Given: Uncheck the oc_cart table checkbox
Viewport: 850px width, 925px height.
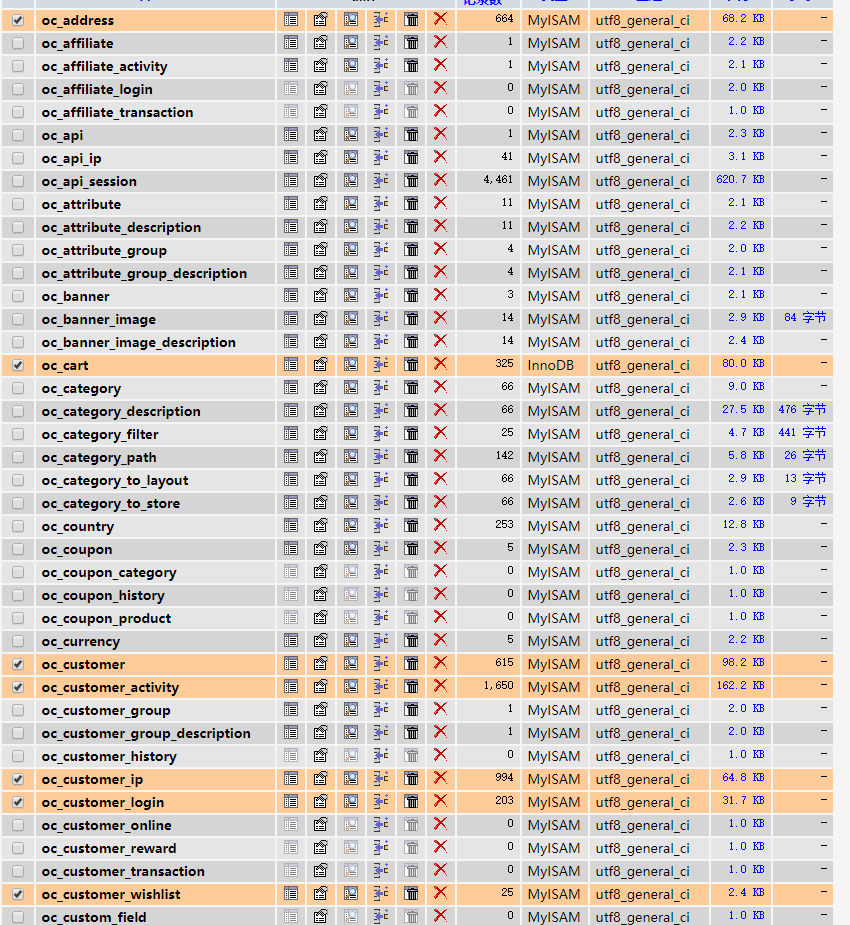Looking at the screenshot, I should coord(18,365).
